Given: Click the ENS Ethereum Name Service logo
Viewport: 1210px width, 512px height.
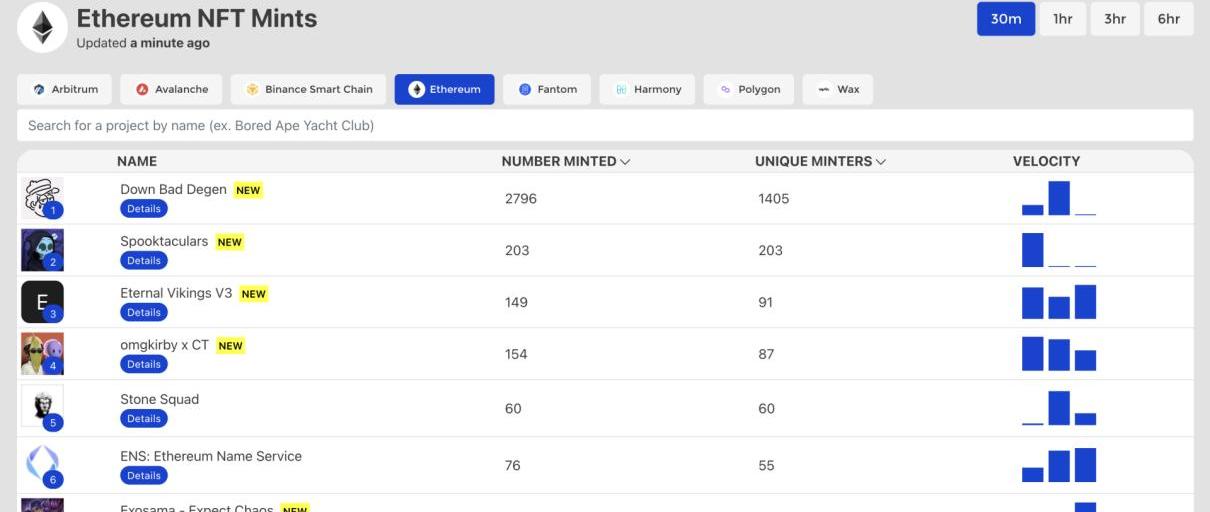Looking at the screenshot, I should pos(42,465).
